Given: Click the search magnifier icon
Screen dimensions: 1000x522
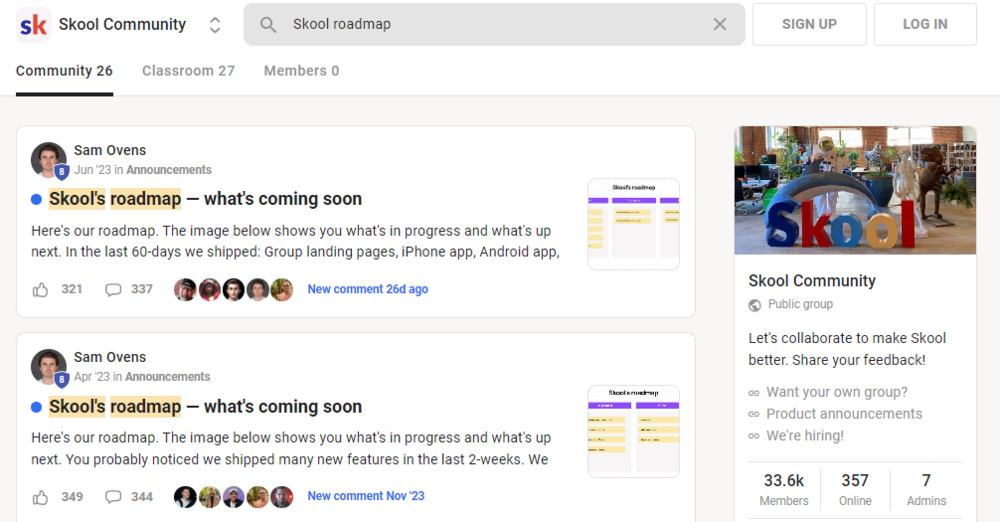Looking at the screenshot, I should [x=268, y=25].
